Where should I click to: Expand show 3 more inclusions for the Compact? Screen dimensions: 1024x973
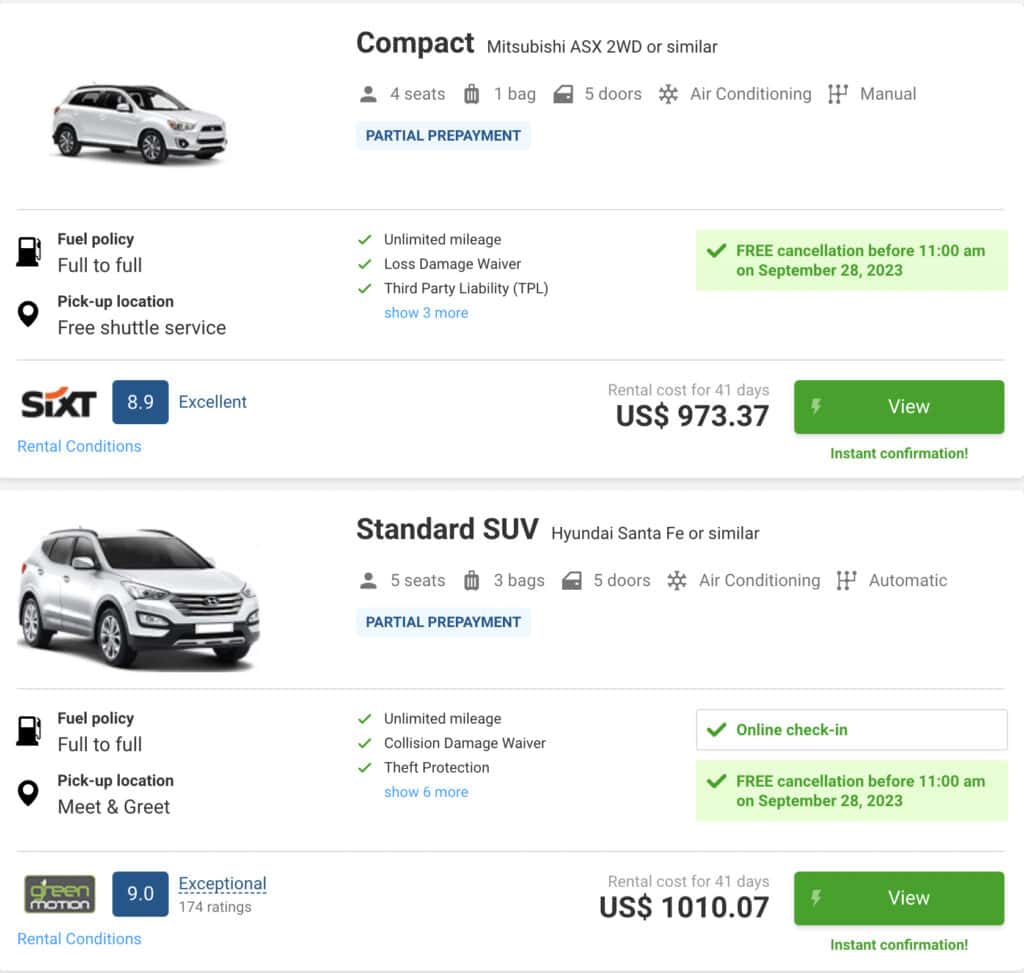click(x=426, y=312)
